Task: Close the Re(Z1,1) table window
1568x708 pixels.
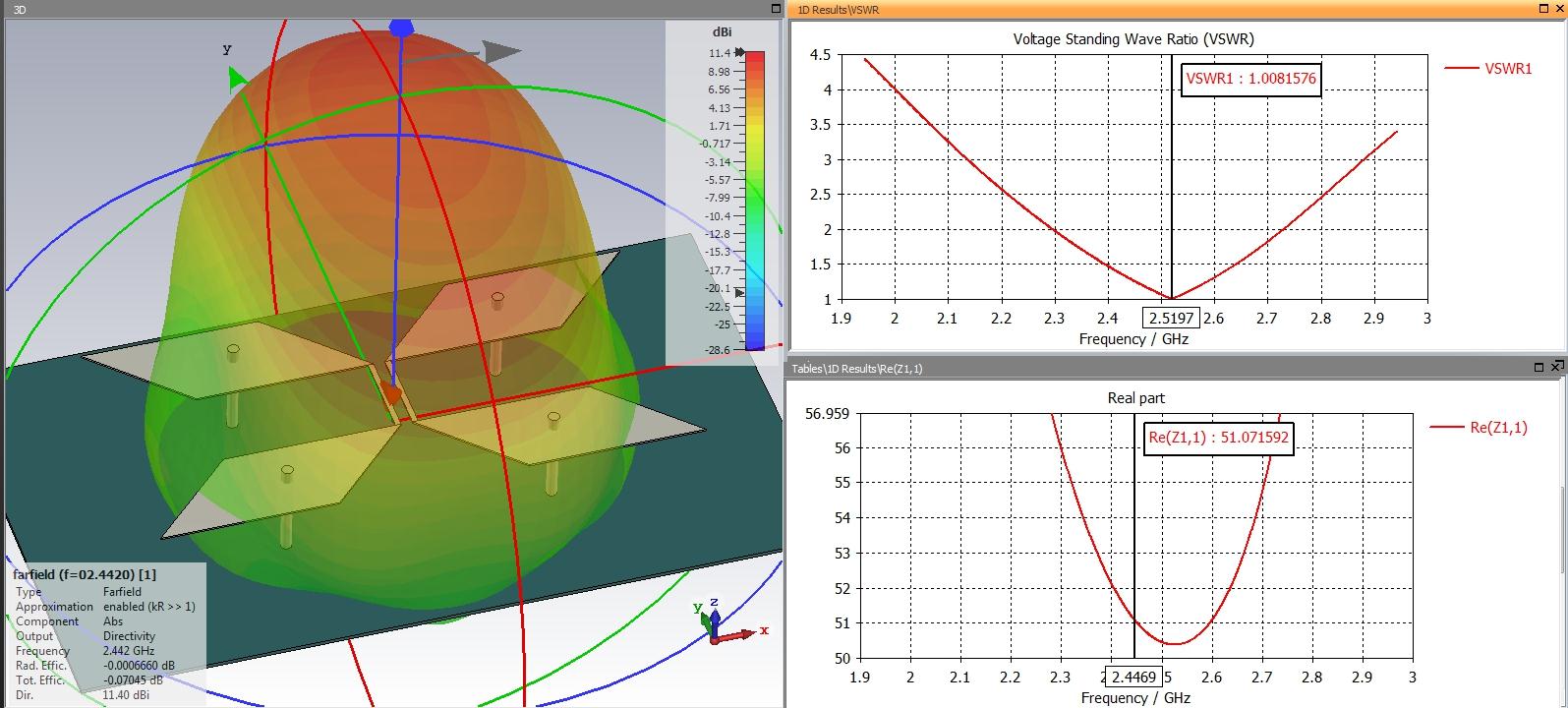Action: [x=1556, y=367]
